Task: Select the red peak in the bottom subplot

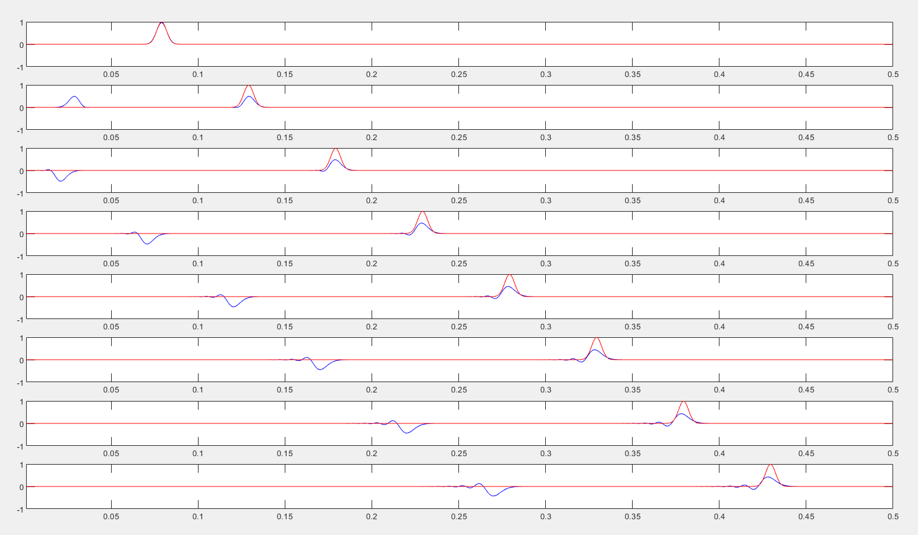Action: [770, 466]
